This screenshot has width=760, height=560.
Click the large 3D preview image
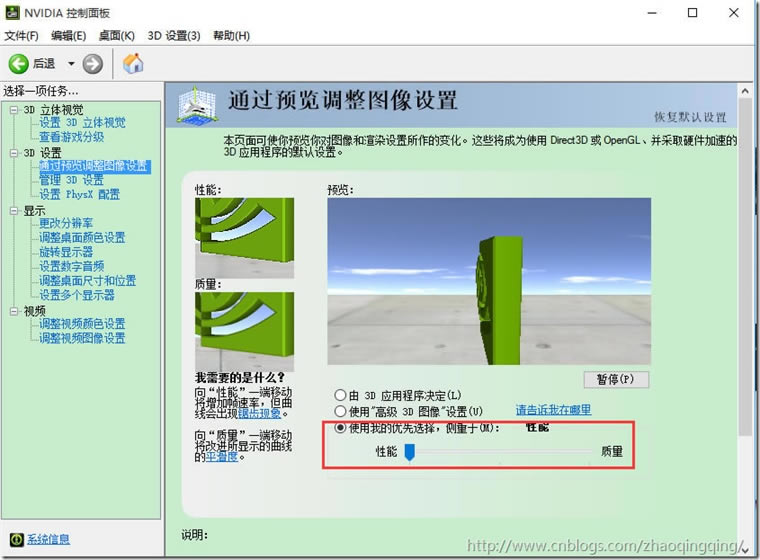pos(489,281)
